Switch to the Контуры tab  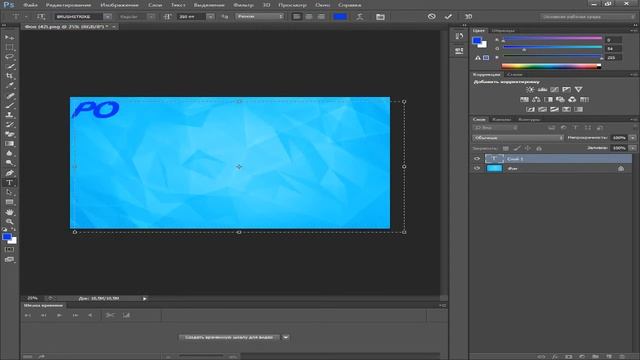[529, 120]
